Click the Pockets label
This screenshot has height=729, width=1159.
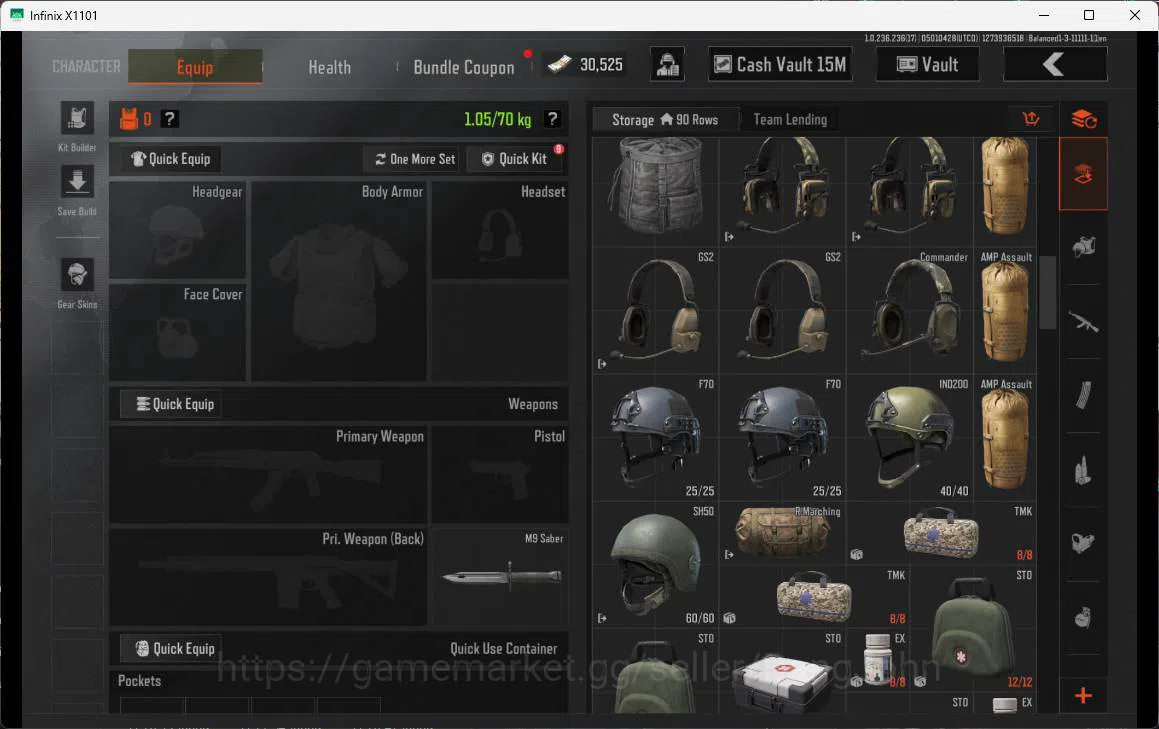pos(140,681)
